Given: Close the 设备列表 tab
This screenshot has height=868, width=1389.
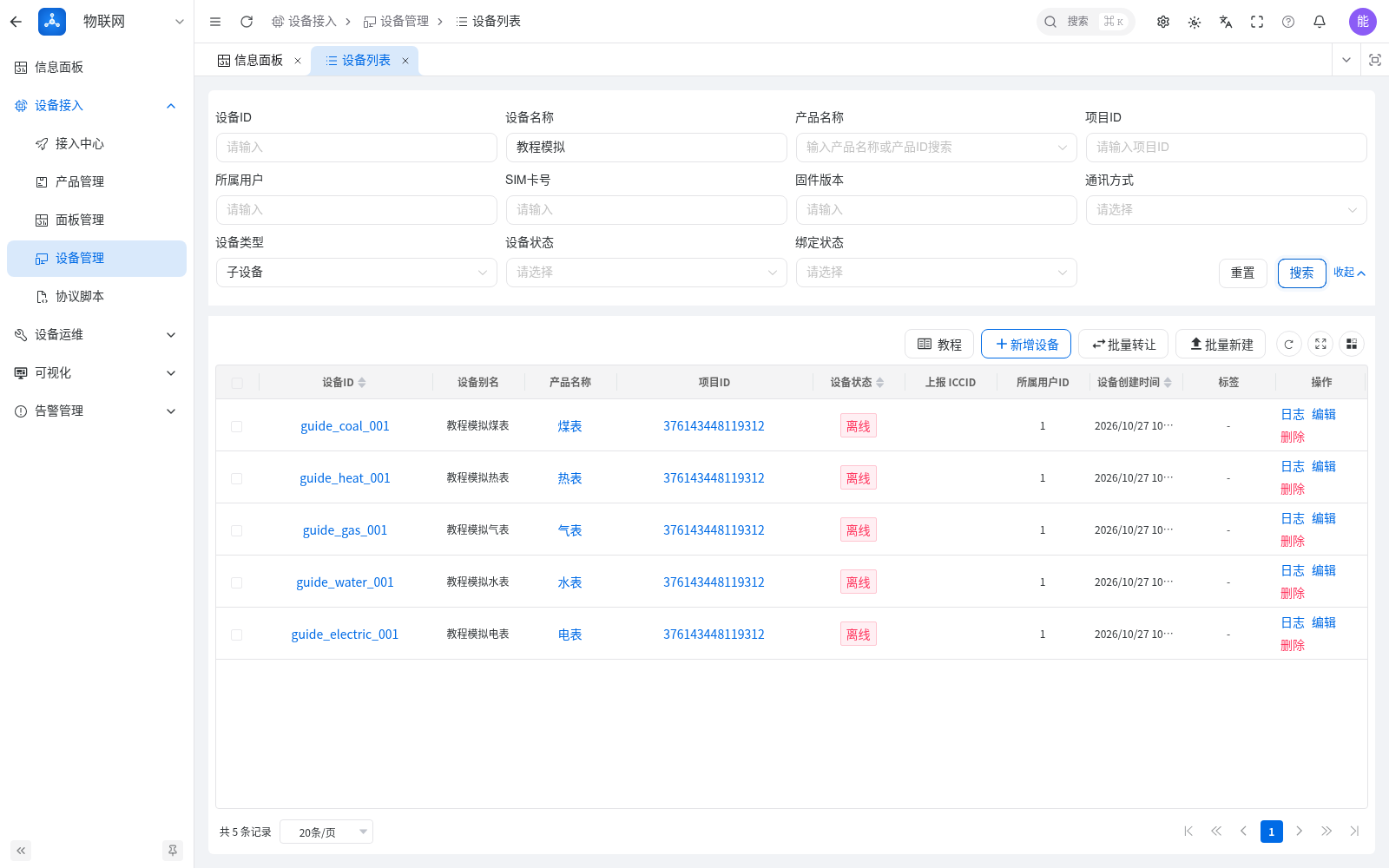Looking at the screenshot, I should [405, 61].
